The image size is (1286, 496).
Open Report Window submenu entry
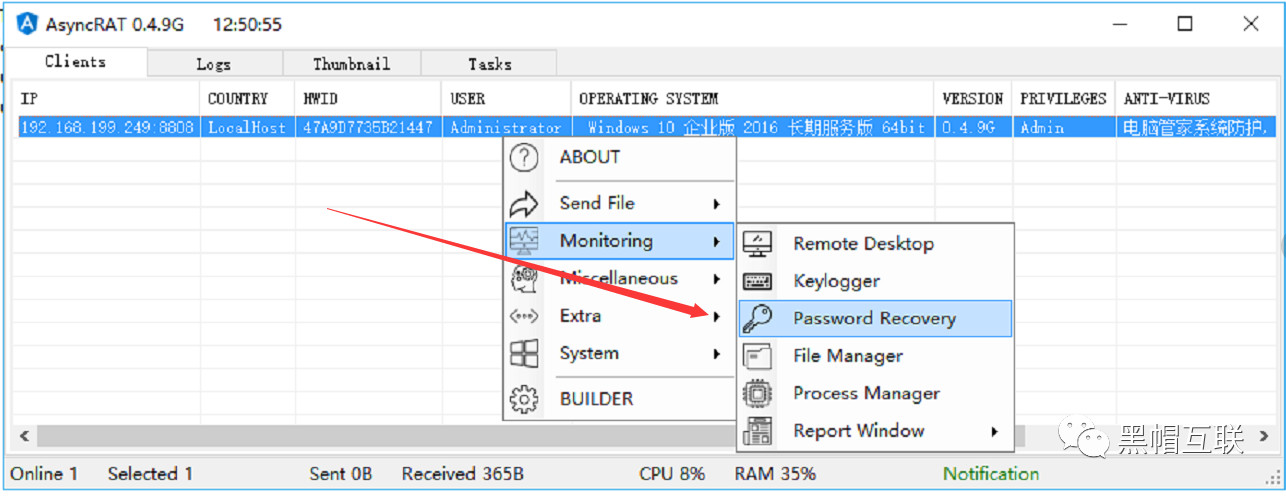[875, 431]
